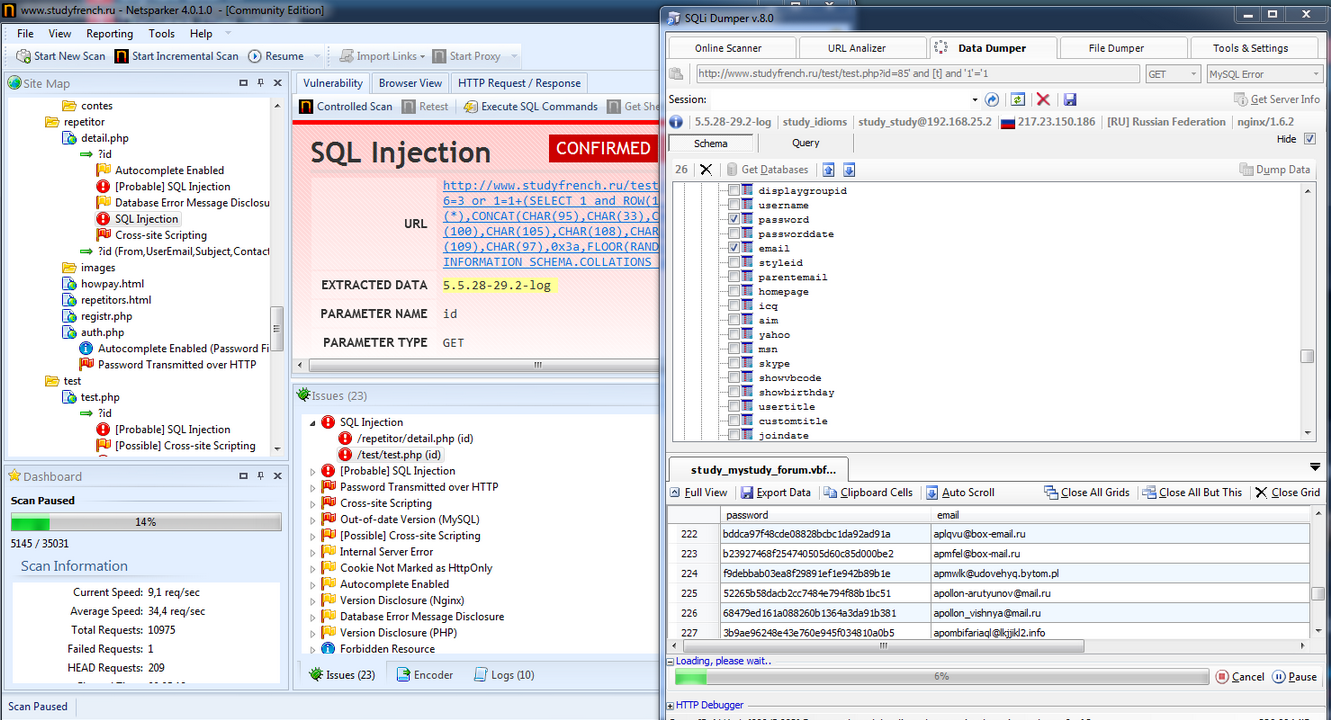Open the GET method dropdown
Screen dimensions: 1331x720
click(x=1173, y=74)
